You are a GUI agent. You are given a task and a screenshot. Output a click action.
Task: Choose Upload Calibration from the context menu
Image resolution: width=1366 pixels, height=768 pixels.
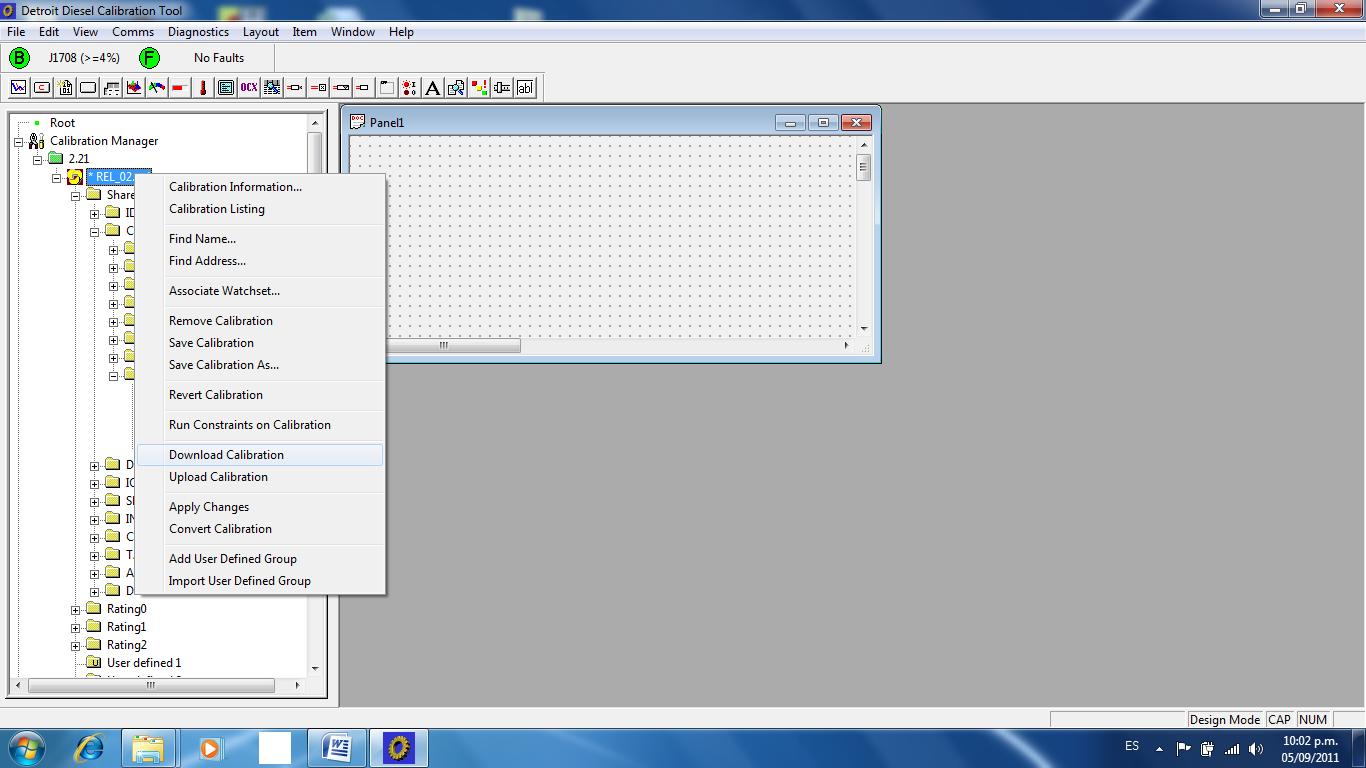click(x=260, y=477)
